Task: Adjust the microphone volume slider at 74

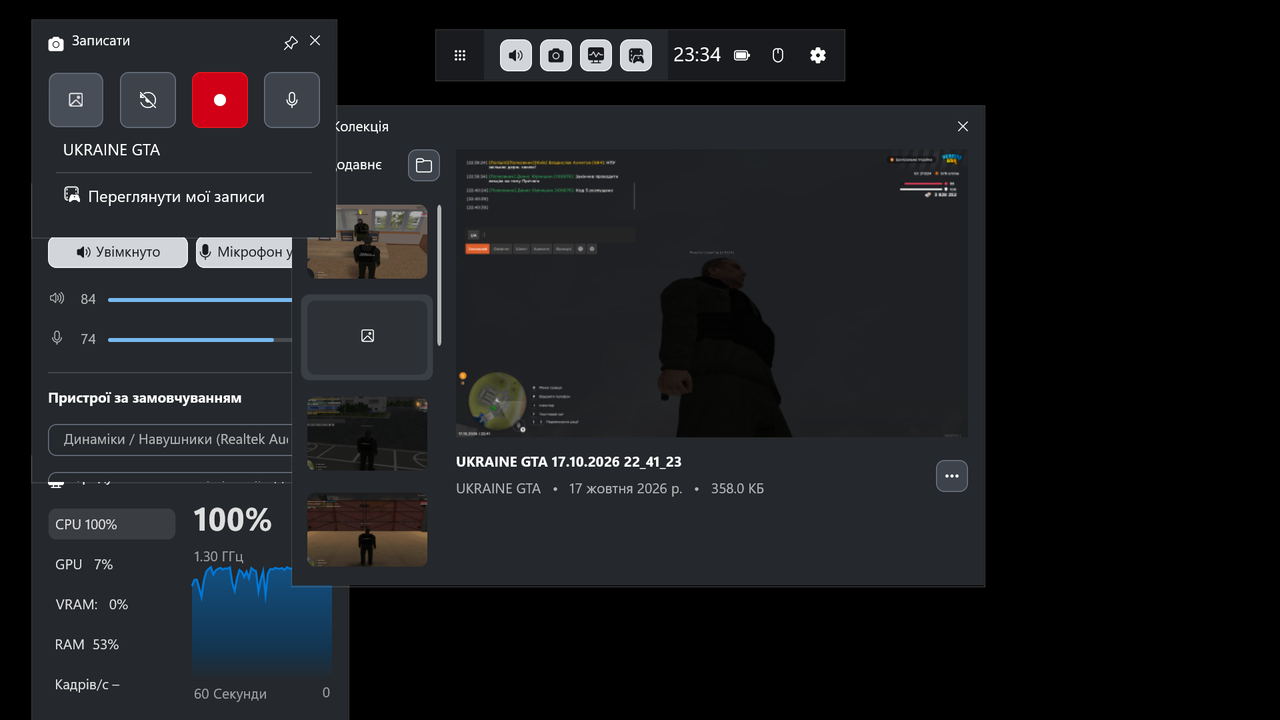Action: coord(200,340)
